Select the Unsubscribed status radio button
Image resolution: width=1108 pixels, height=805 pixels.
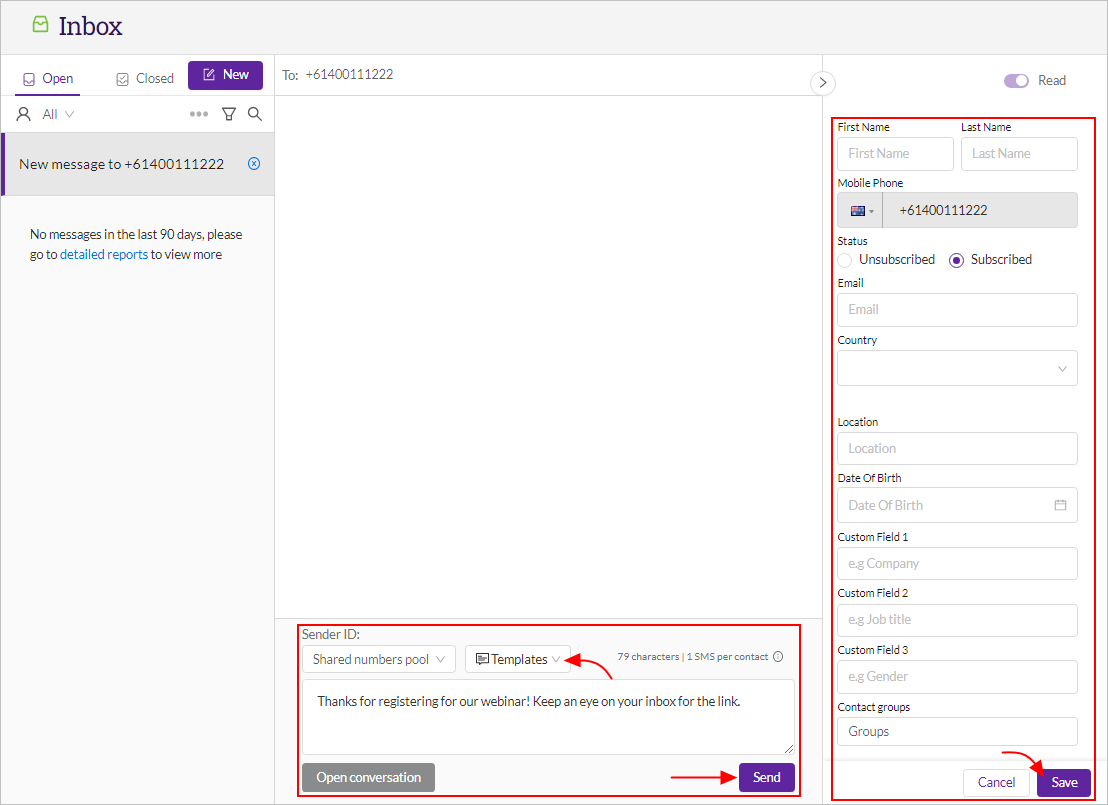point(843,259)
